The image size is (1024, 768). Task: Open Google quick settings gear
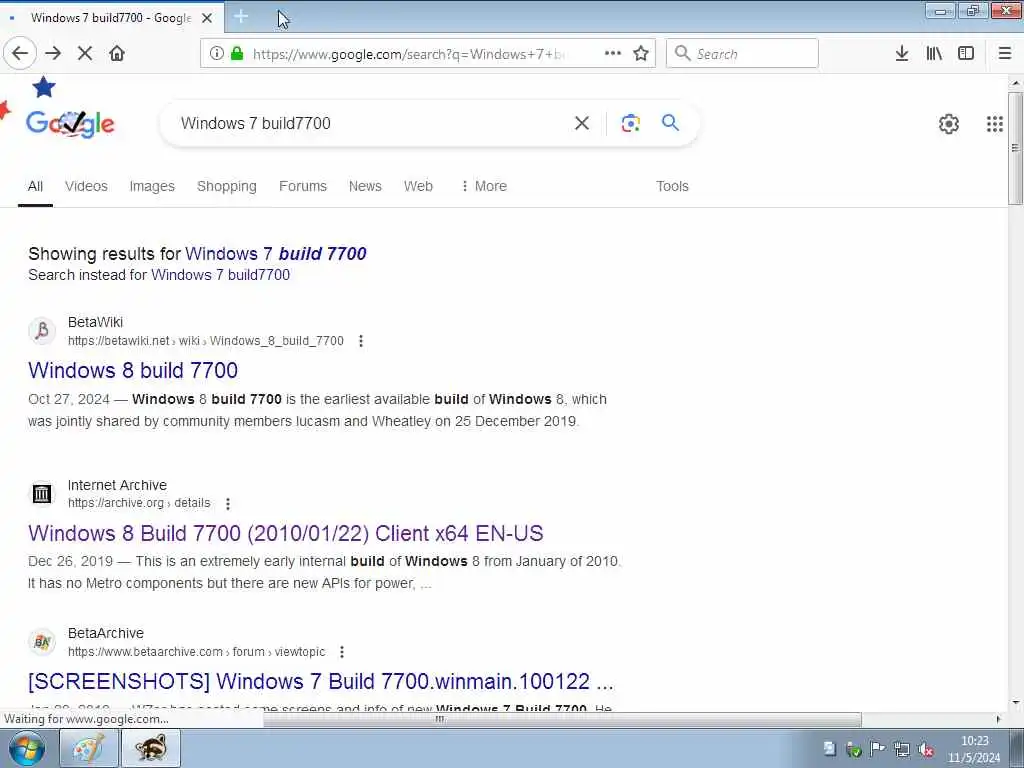tap(949, 123)
